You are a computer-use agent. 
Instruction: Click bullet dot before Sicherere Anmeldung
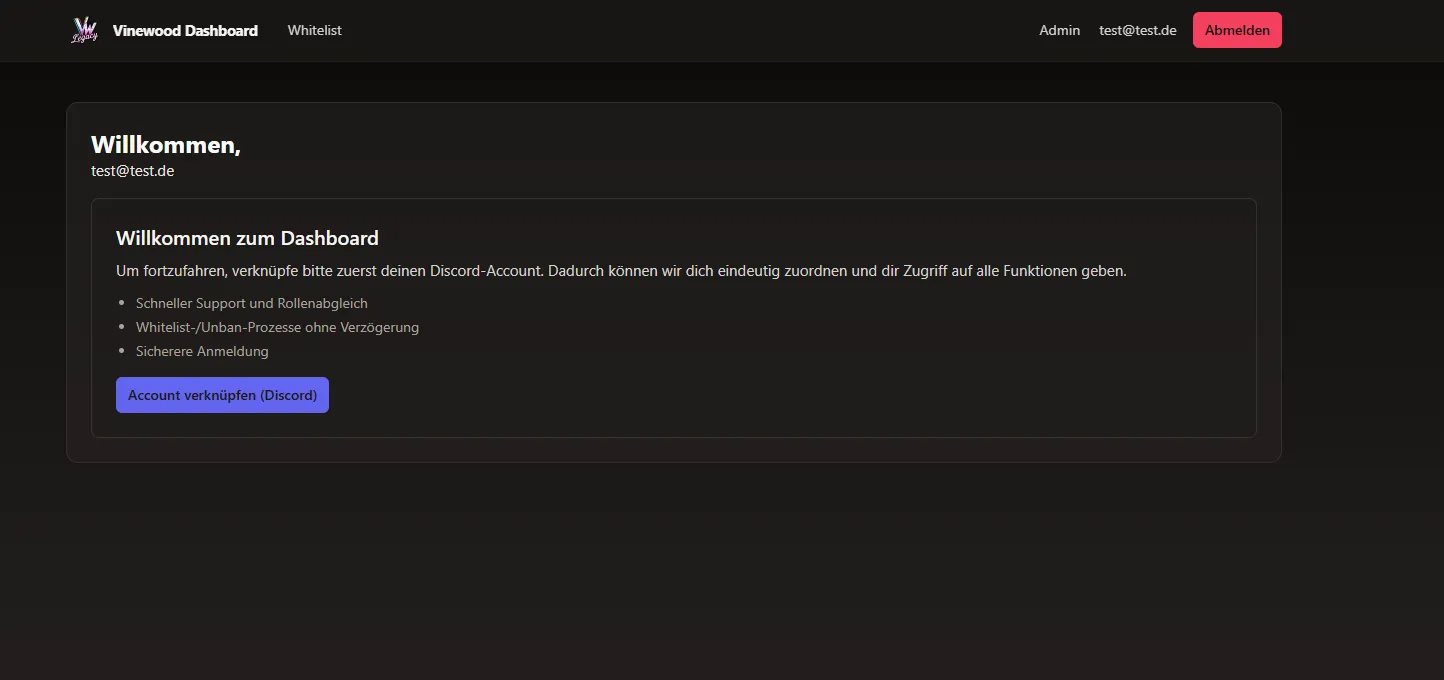coord(122,351)
